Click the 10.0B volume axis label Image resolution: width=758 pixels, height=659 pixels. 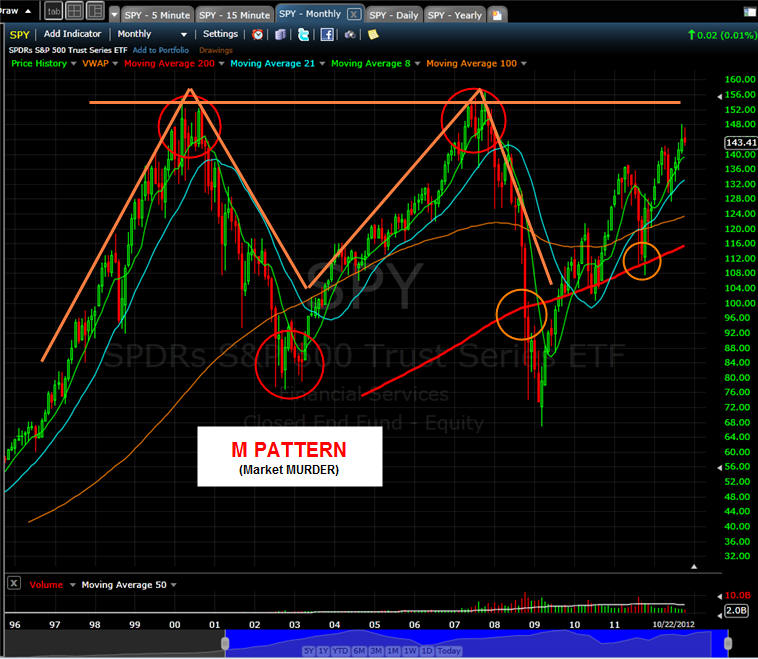pyautogui.click(x=737, y=595)
